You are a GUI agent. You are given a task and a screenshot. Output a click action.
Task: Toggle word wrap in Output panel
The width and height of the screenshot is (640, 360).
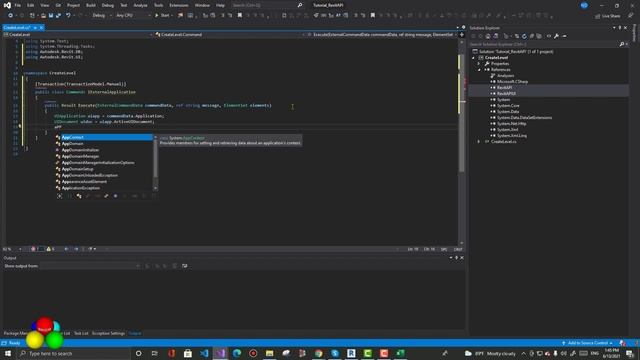click(184, 266)
